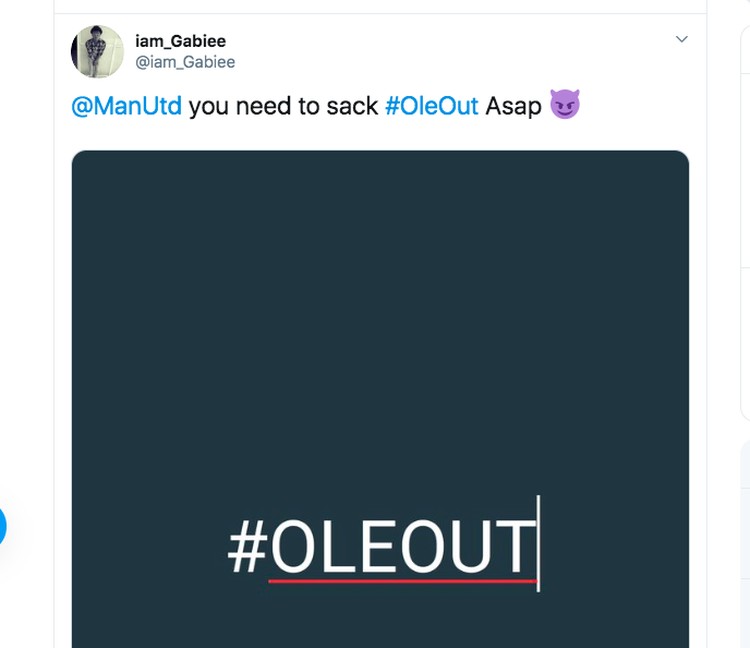Click the gray lower panel at right edge
Screen dimensions: 750x648
click(745, 545)
